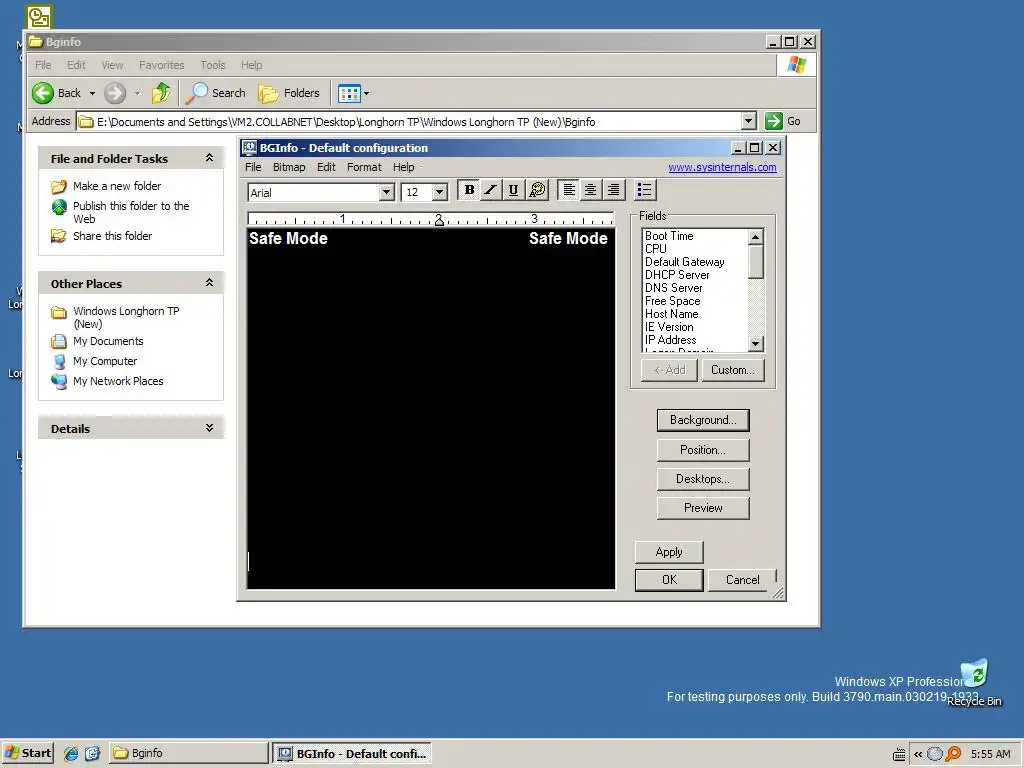Open Forward button history dropdown

pyautogui.click(x=137, y=93)
